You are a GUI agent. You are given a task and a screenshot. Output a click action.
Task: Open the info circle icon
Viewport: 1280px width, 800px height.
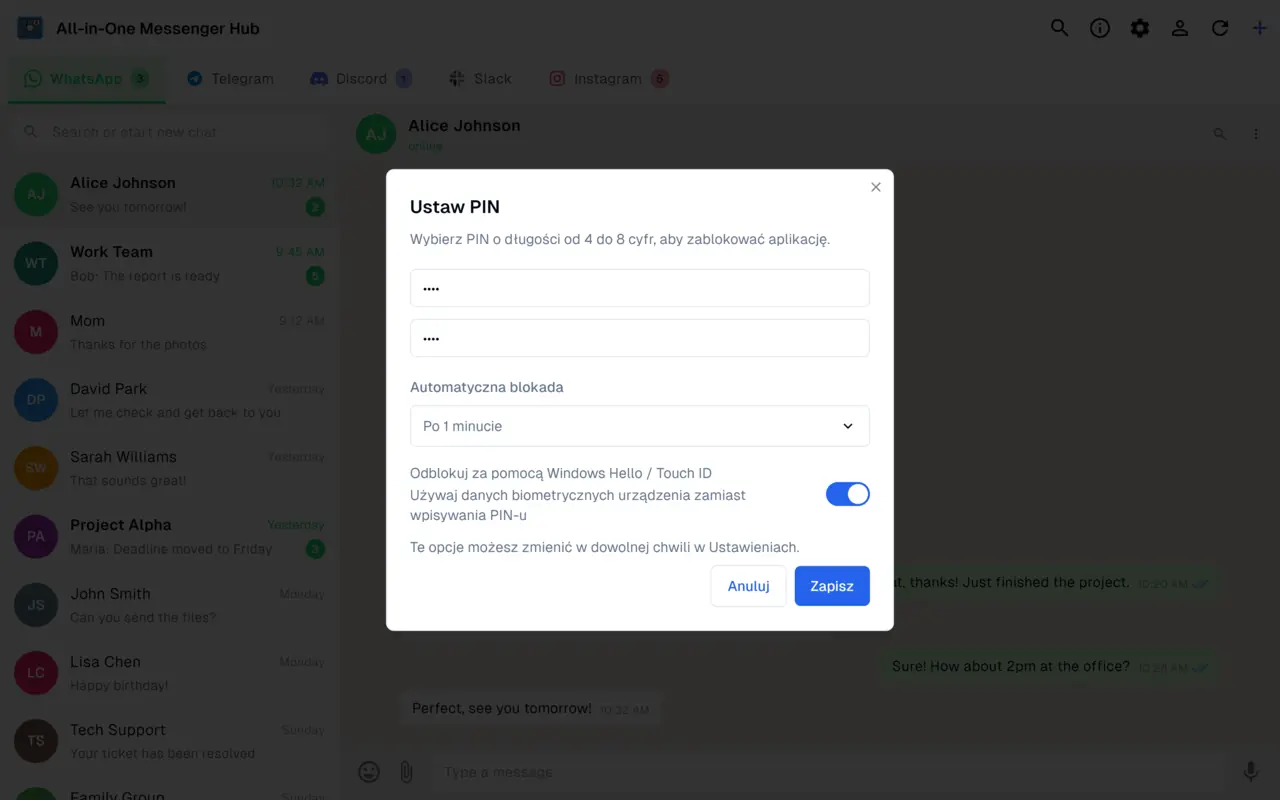click(1100, 28)
